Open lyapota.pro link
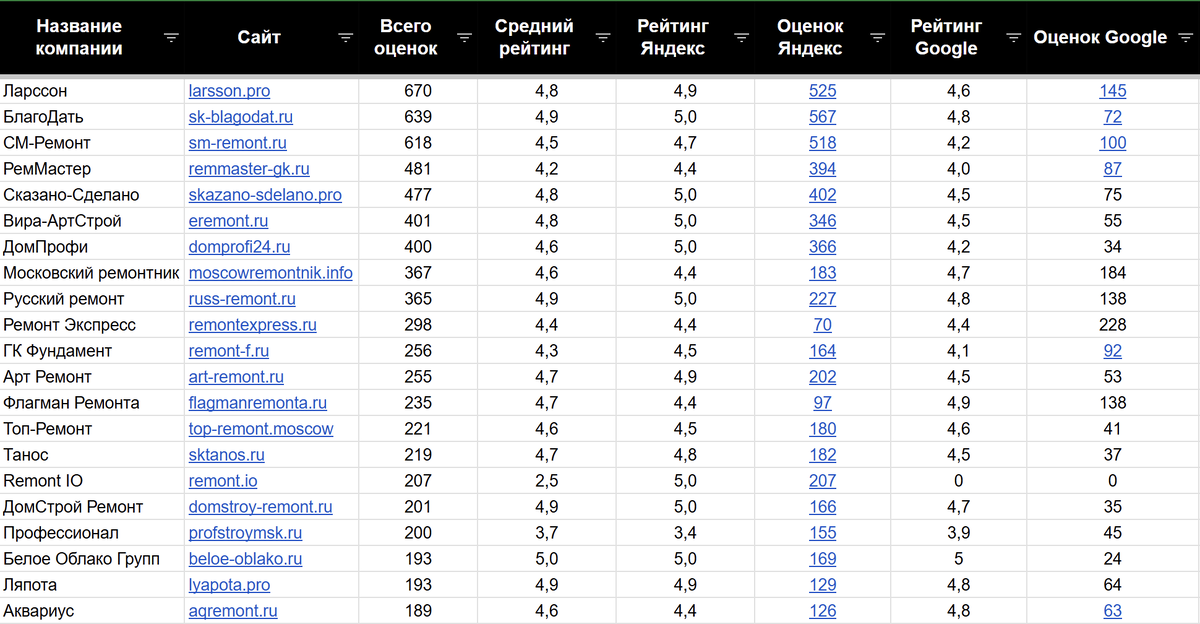Viewport: 1200px width, 624px height. [229, 585]
